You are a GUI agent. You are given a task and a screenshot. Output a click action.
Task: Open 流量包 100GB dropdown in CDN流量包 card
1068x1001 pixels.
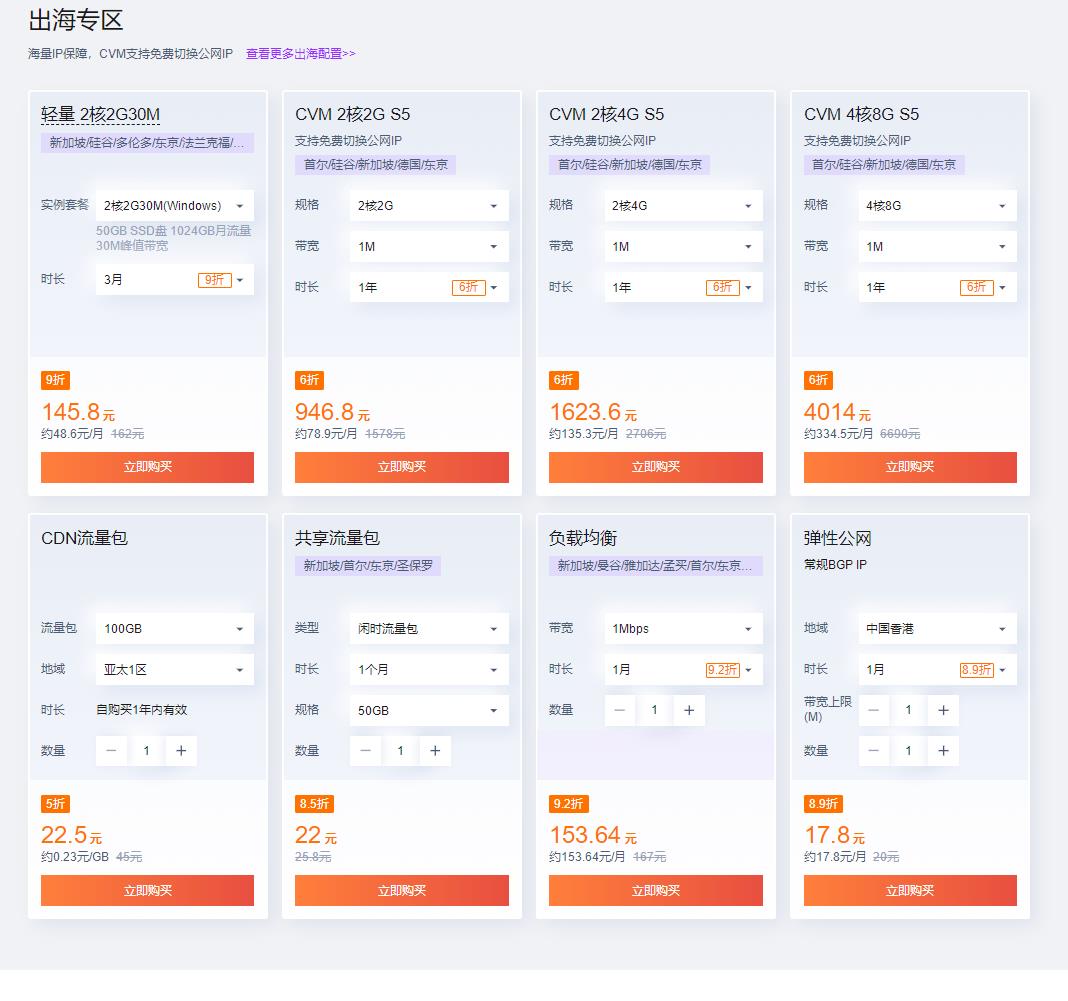click(x=174, y=629)
